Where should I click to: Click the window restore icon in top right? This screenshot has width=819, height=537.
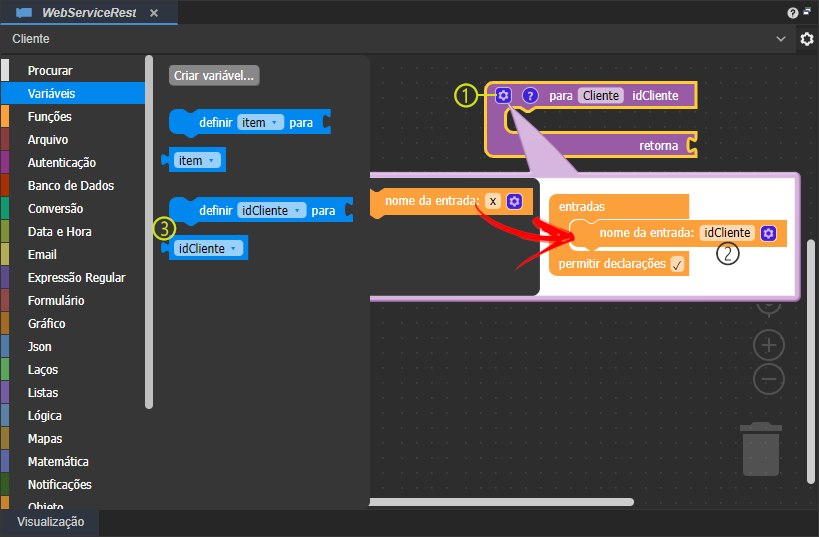808,11
